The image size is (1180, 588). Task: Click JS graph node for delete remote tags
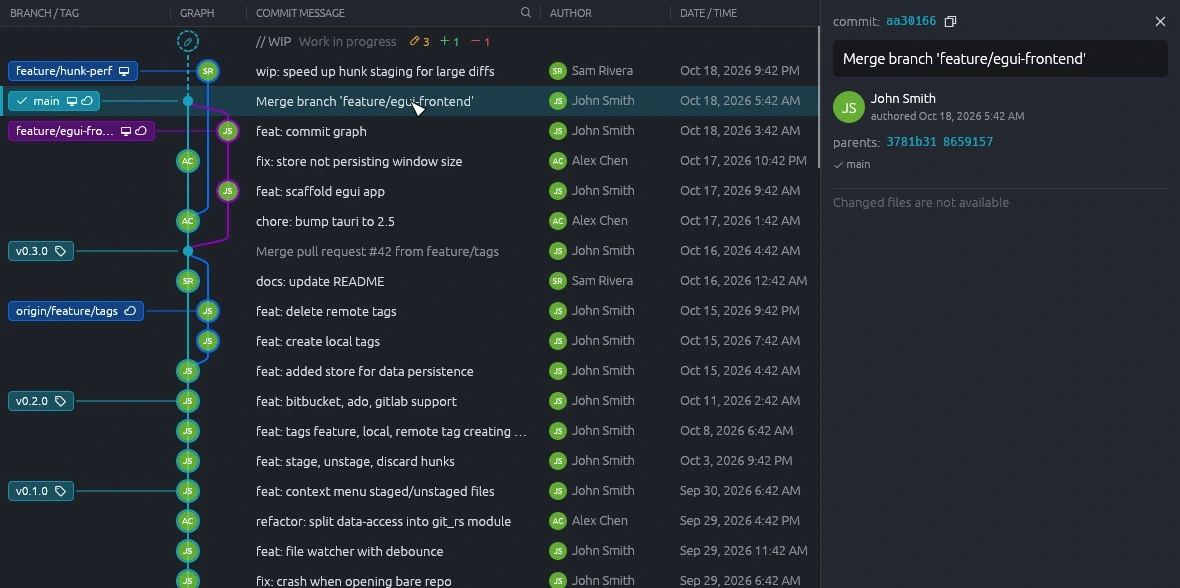[x=208, y=311]
